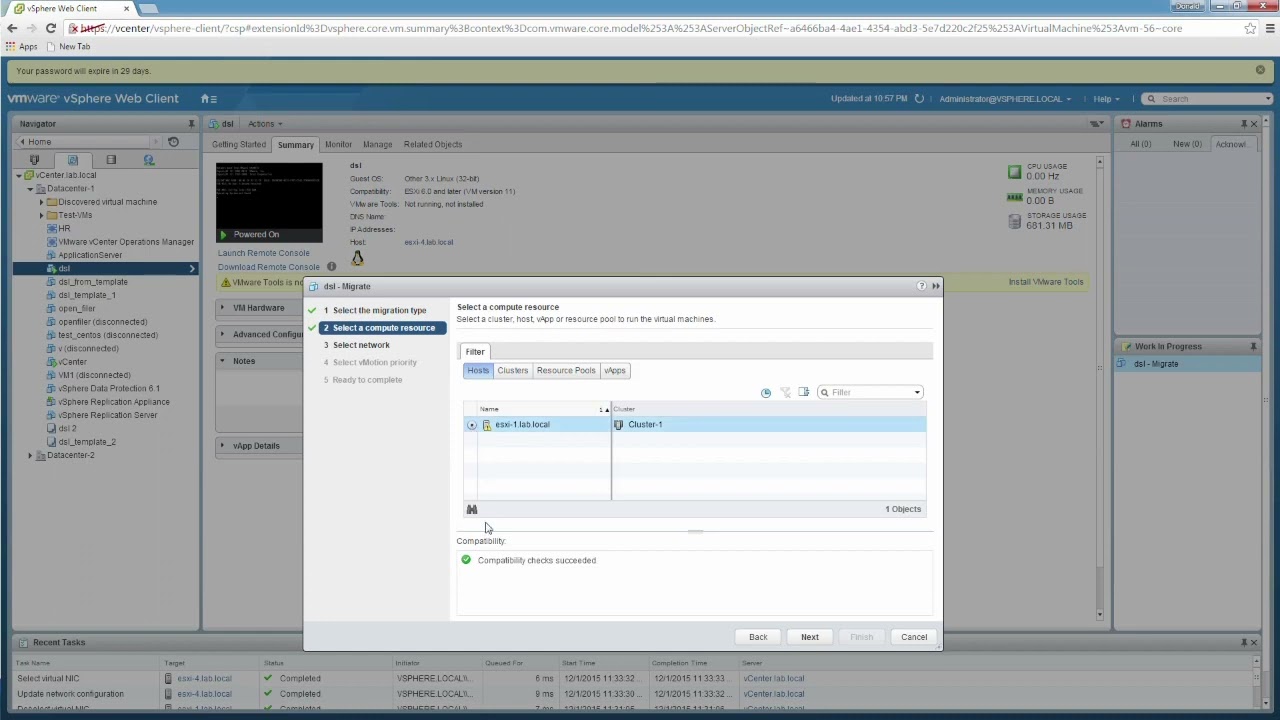
Task: Cancel the Migrate wizard
Action: pos(914,637)
